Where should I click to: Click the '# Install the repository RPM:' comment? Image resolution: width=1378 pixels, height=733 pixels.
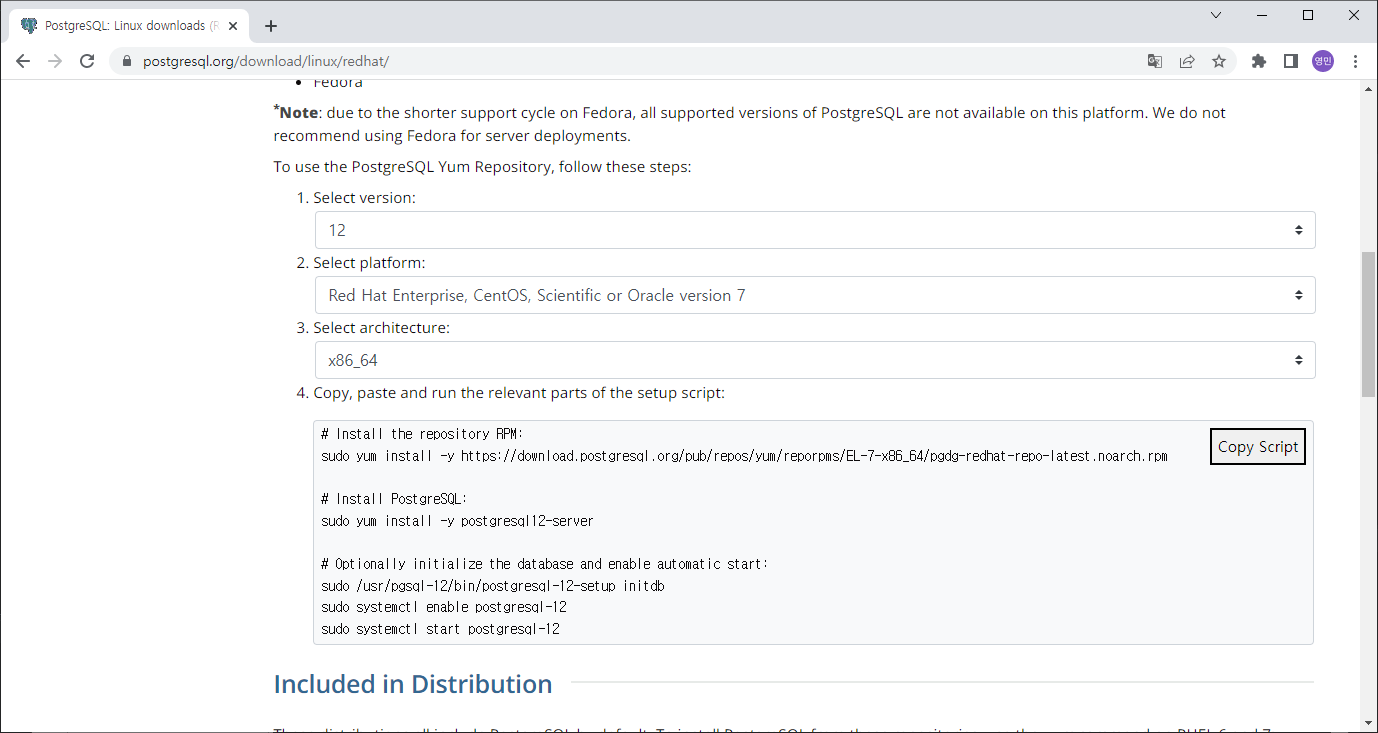[x=422, y=434]
